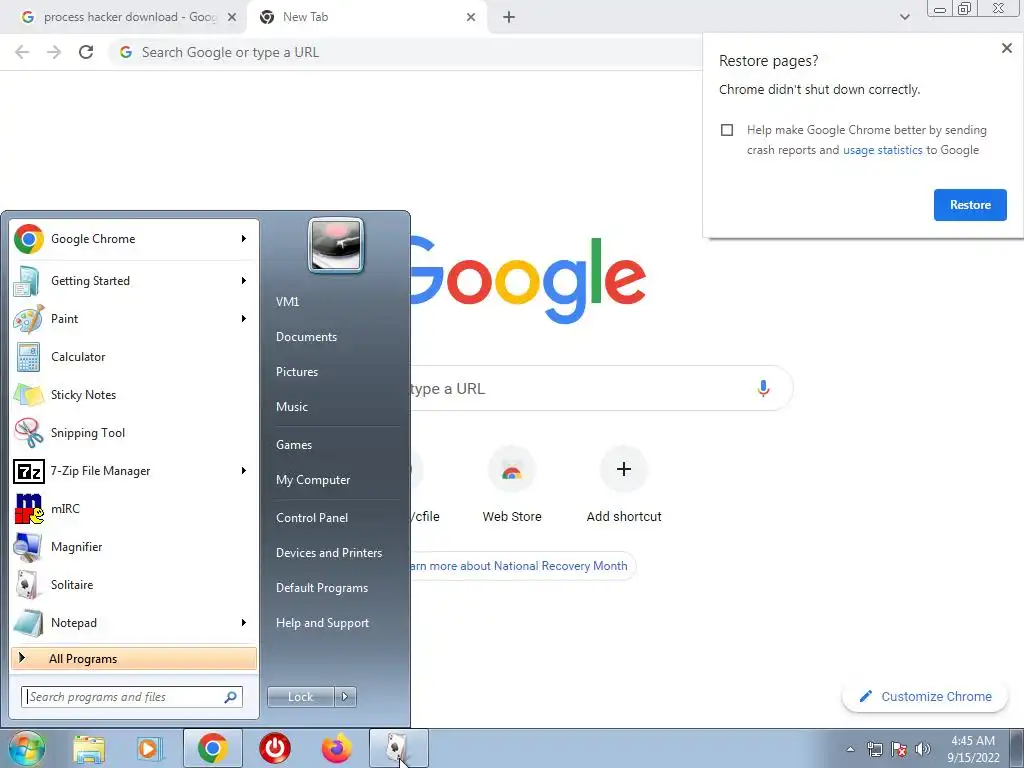Expand All Programs list
The width and height of the screenshot is (1024, 768).
click(134, 658)
